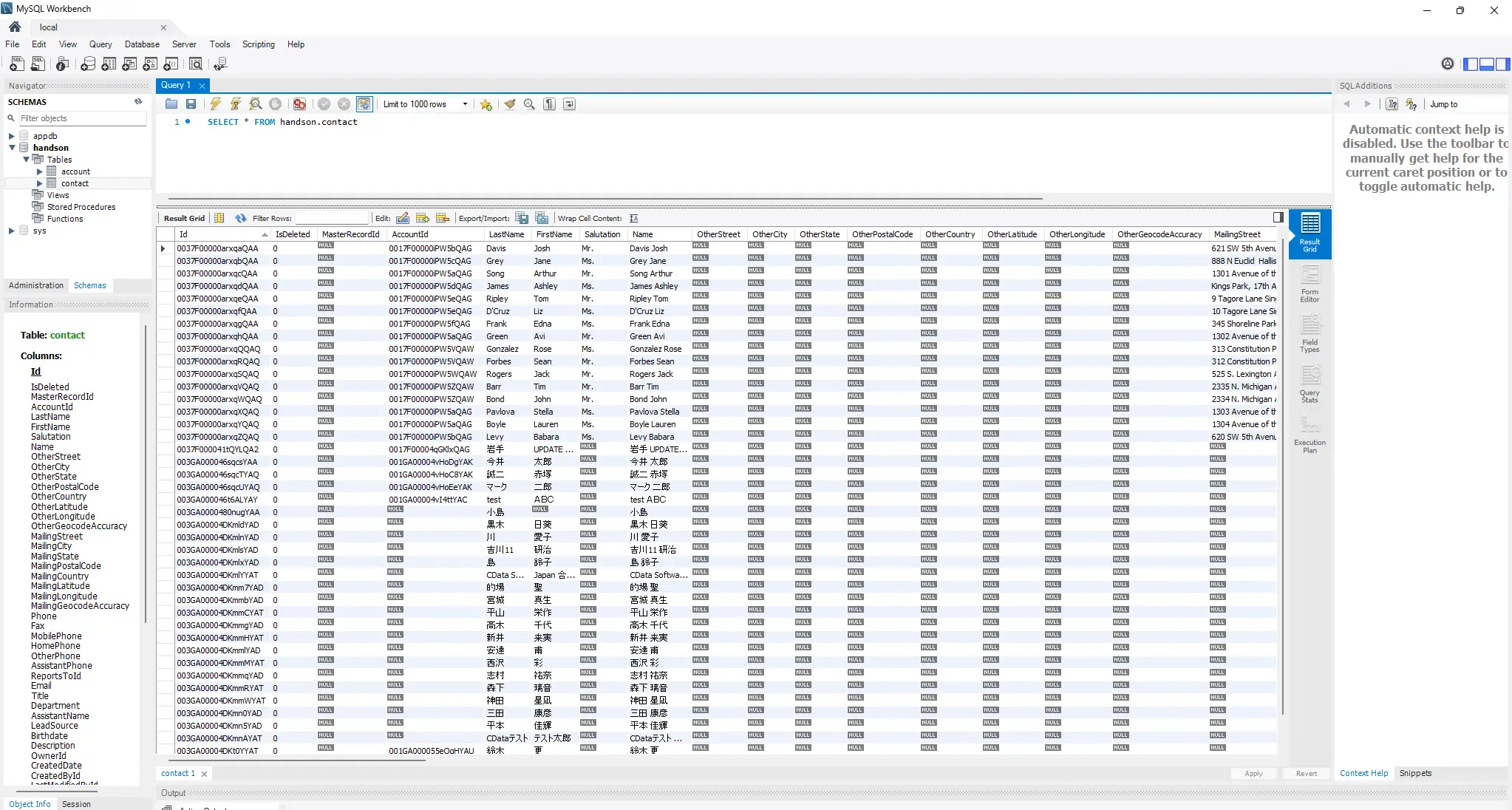This screenshot has width=1512, height=810.
Task: Toggle invisible characters display
Action: pos(549,104)
